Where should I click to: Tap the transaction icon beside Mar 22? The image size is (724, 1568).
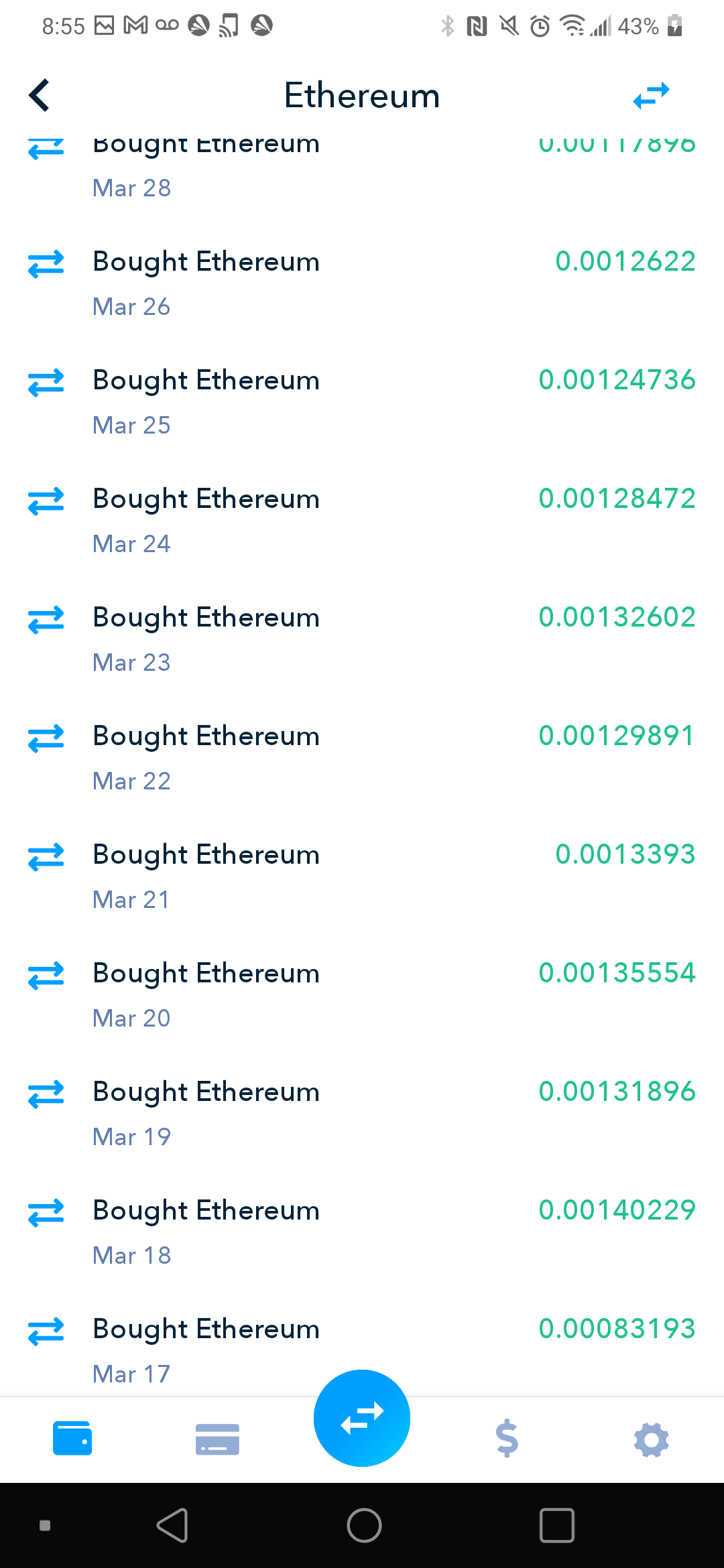click(x=46, y=738)
